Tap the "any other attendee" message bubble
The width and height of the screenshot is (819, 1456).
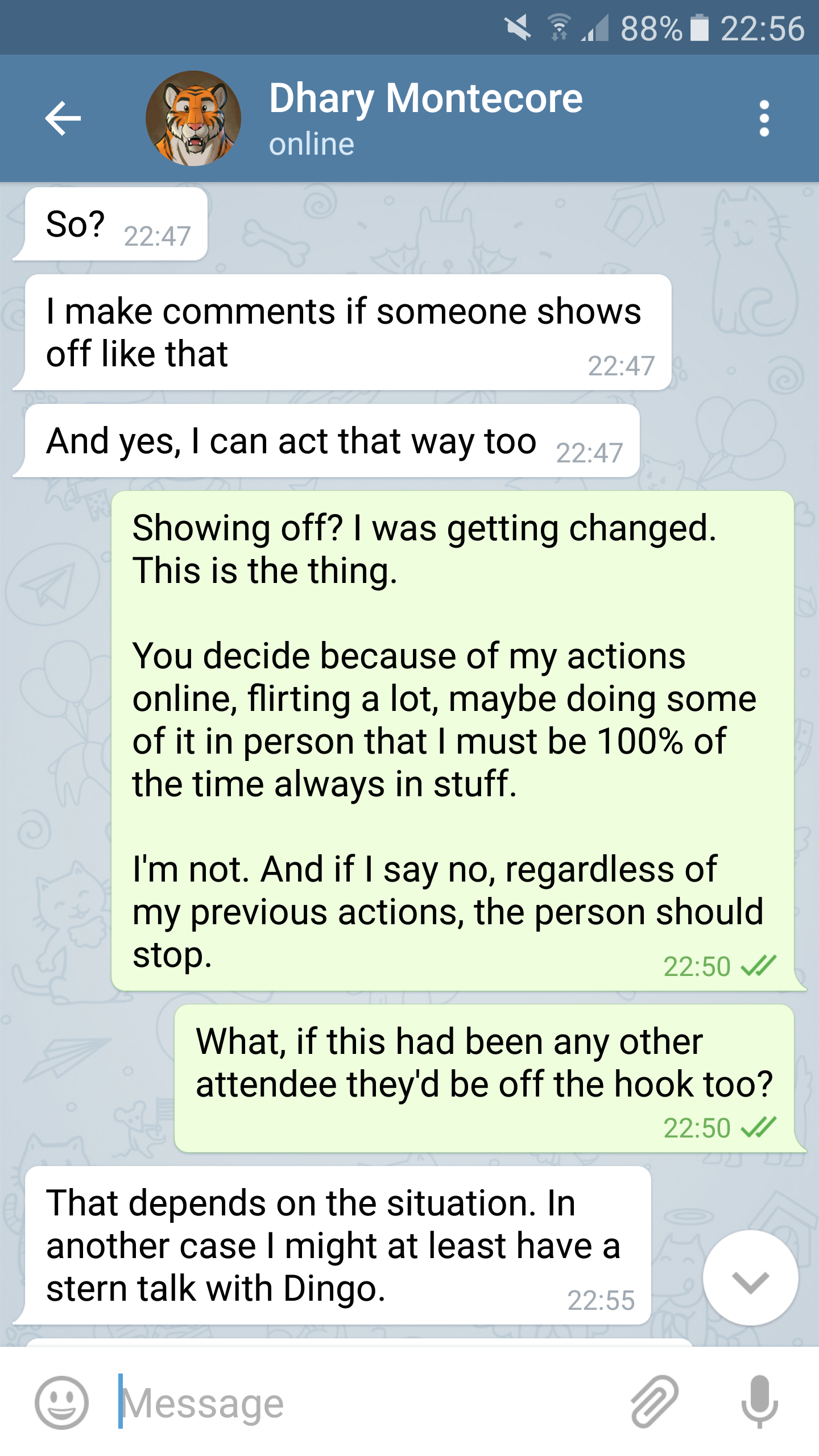tap(483, 1078)
